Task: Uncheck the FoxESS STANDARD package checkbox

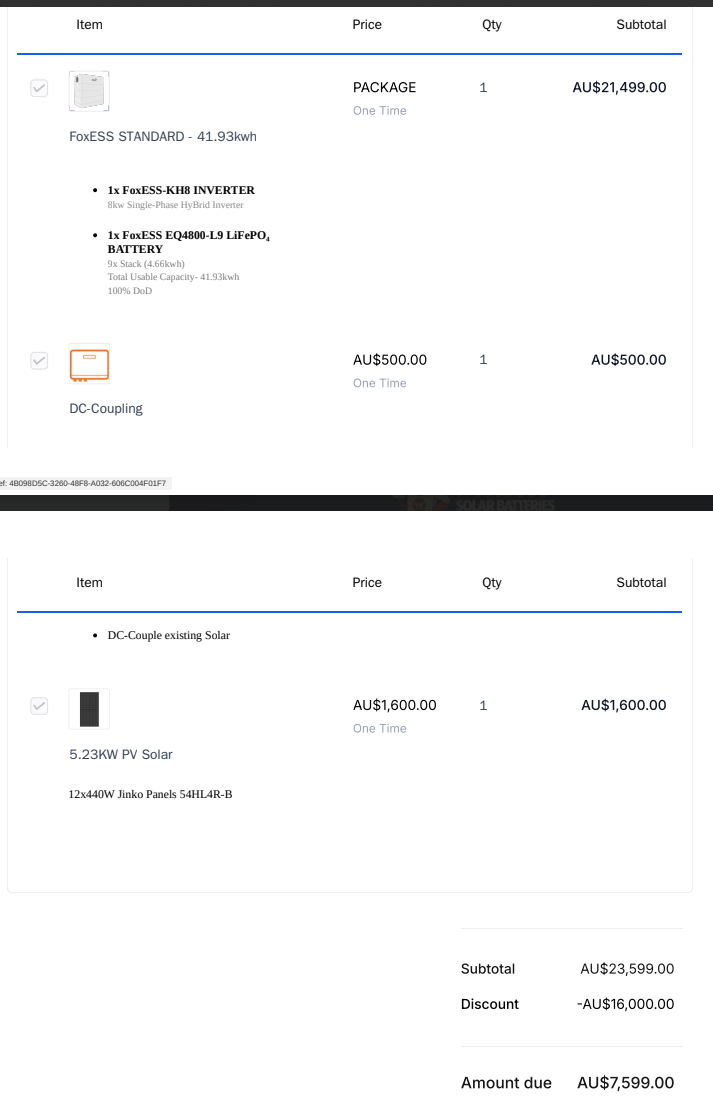Action: (x=39, y=89)
